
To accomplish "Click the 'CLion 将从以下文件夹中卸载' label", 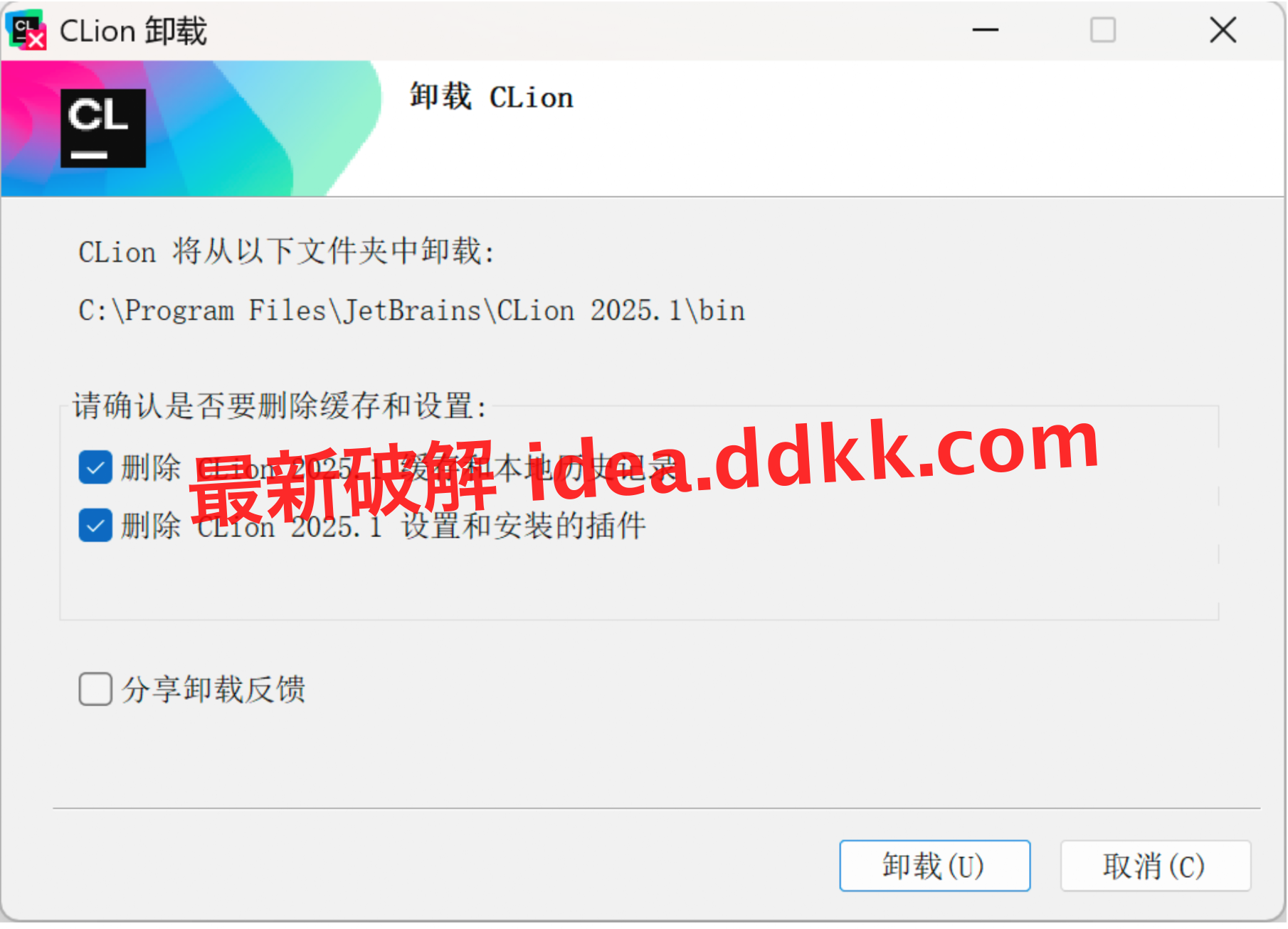I will coord(286,252).
